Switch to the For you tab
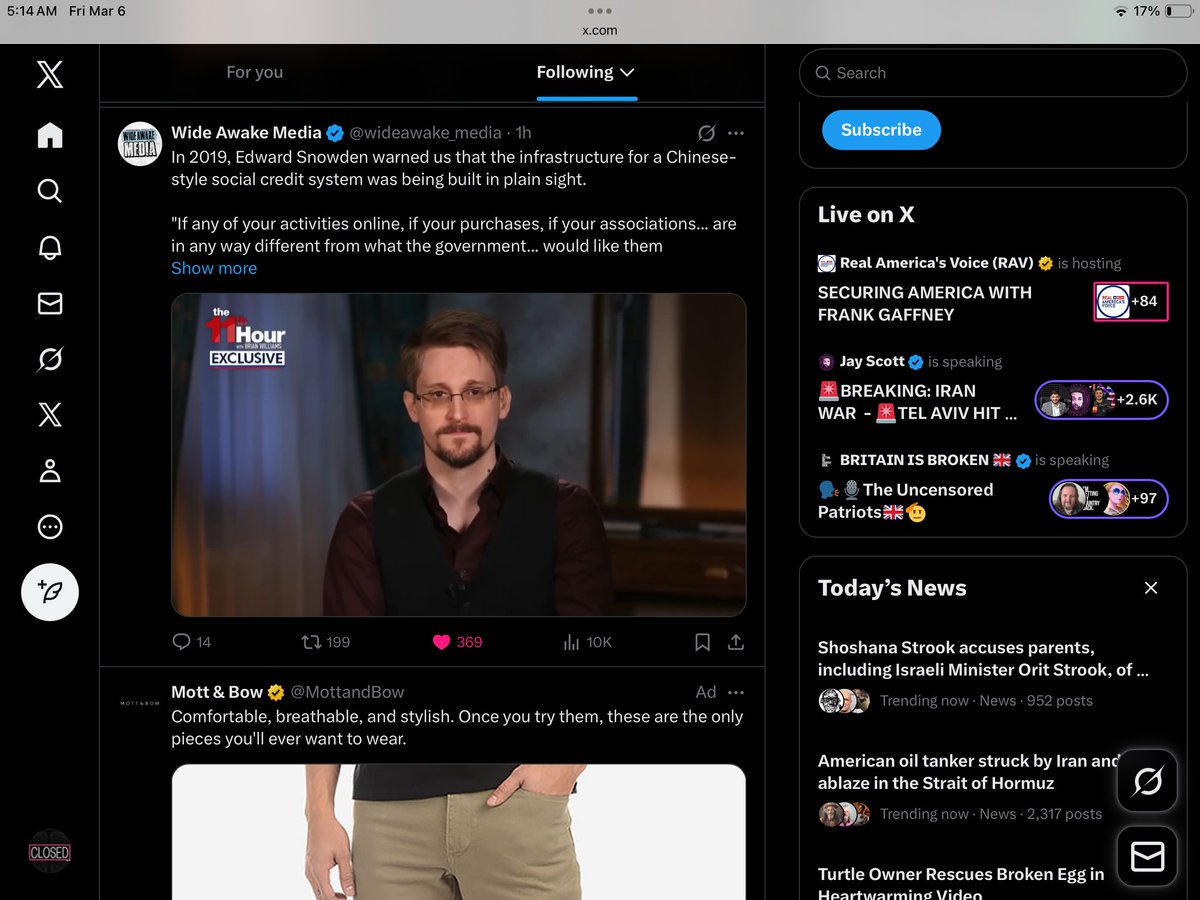Viewport: 1200px width, 900px height. tap(254, 72)
